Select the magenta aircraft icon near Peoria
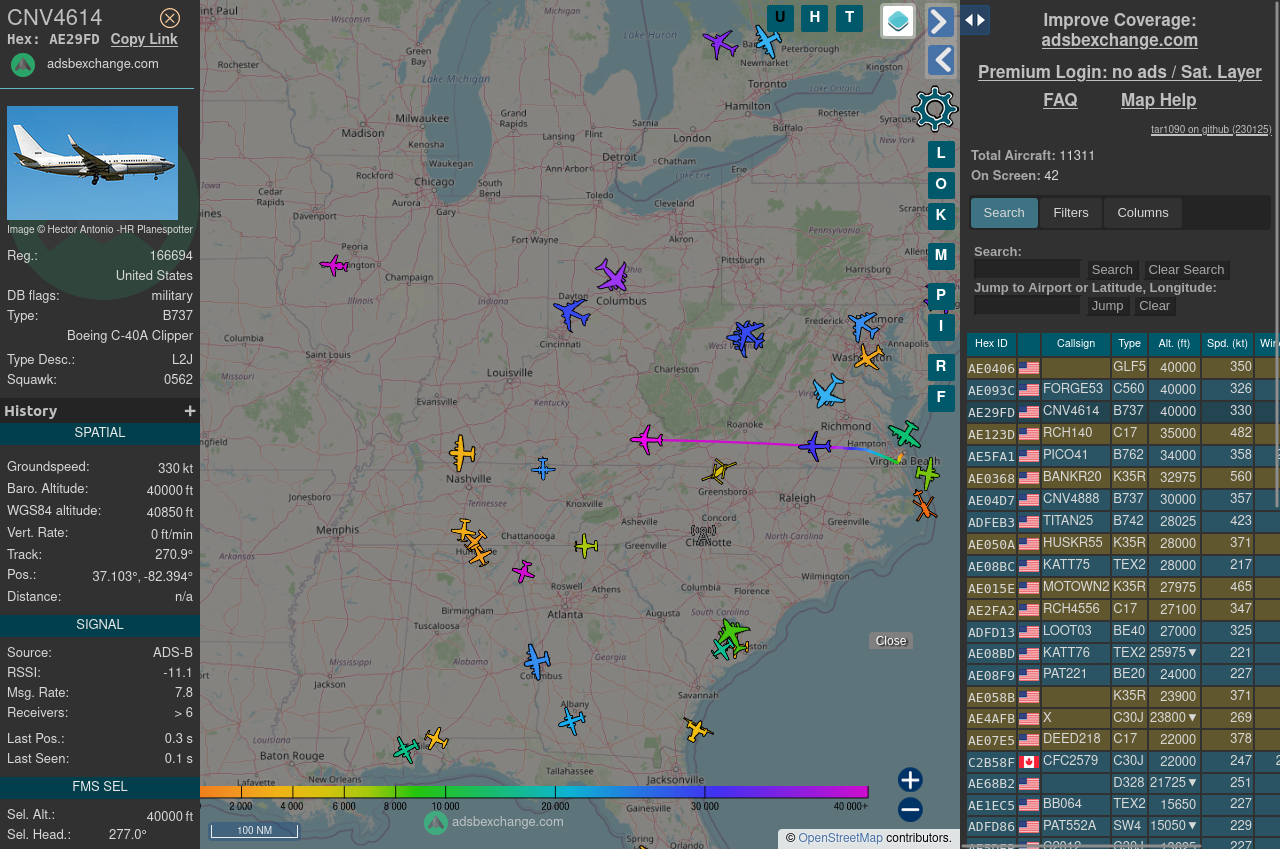This screenshot has width=1280, height=849. pyautogui.click(x=334, y=265)
